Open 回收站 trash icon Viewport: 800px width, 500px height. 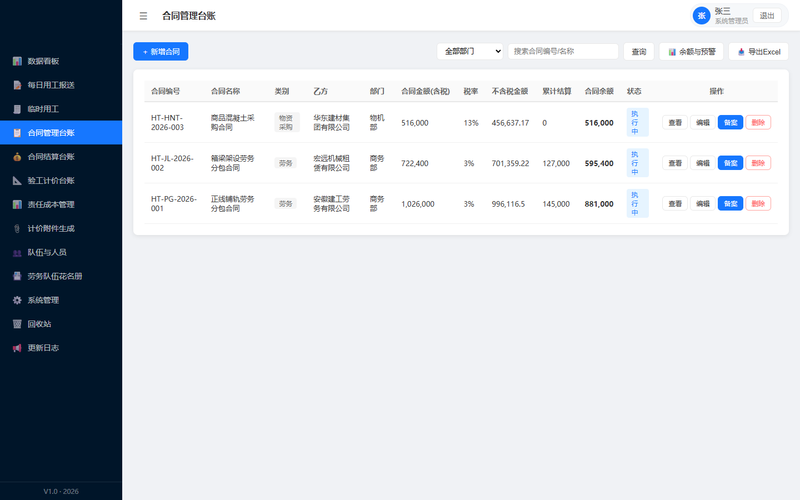pos(17,324)
